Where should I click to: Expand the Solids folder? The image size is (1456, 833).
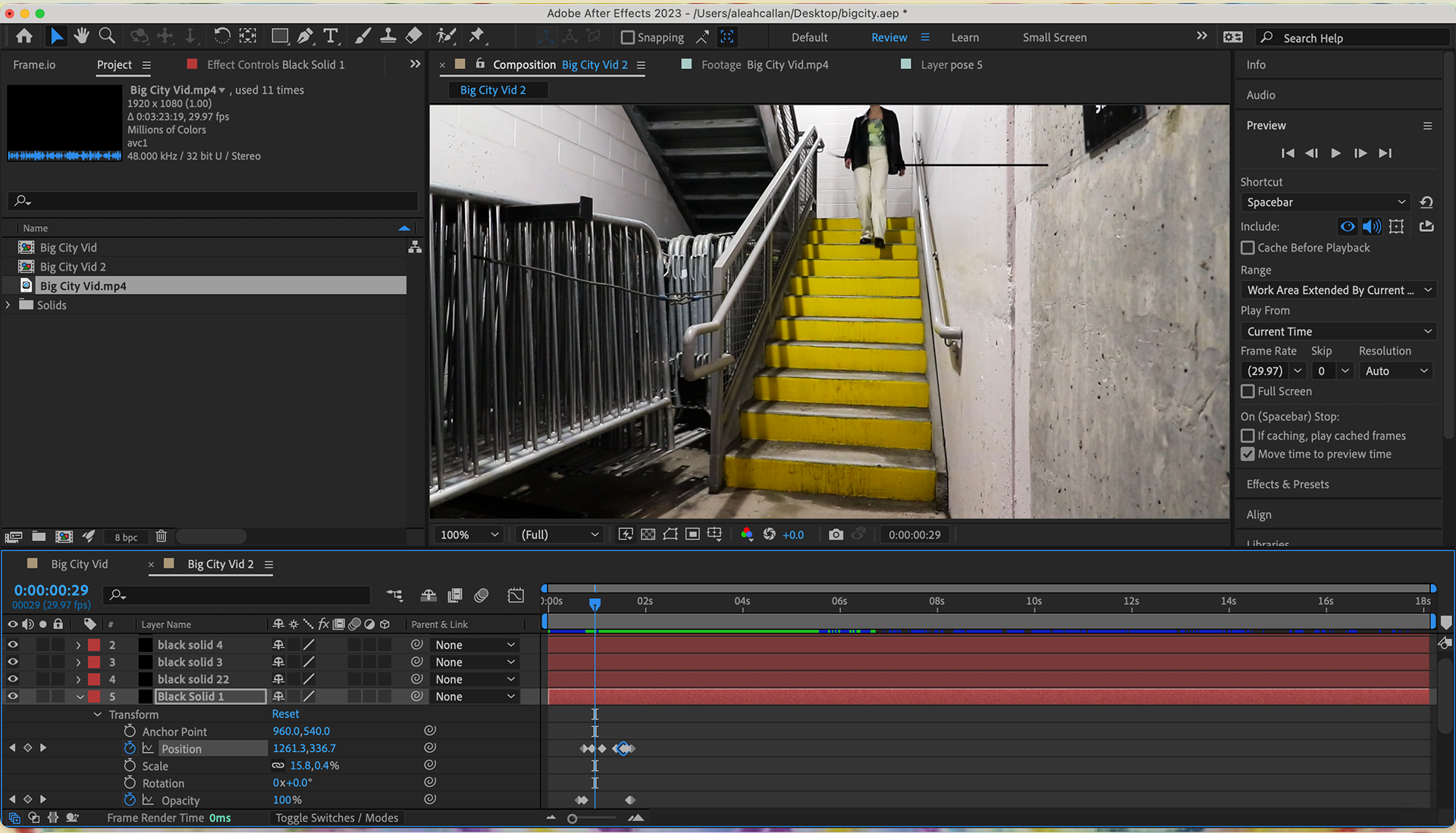click(x=8, y=305)
